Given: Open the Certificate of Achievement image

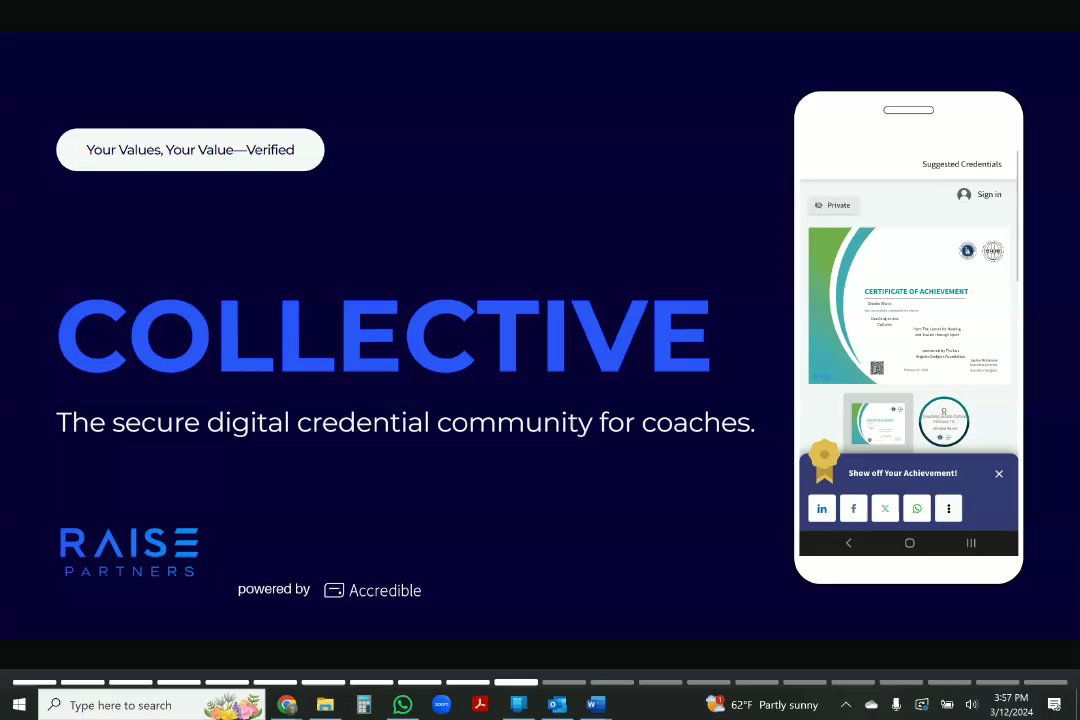Looking at the screenshot, I should (908, 305).
